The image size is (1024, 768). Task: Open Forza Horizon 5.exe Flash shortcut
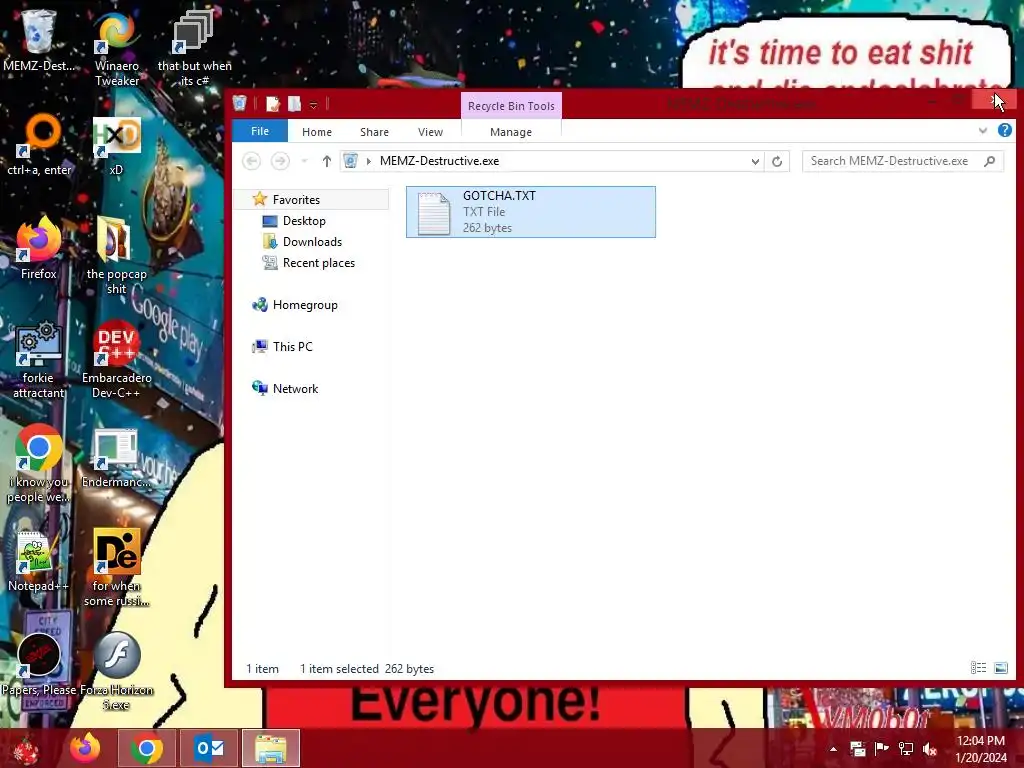click(x=116, y=670)
